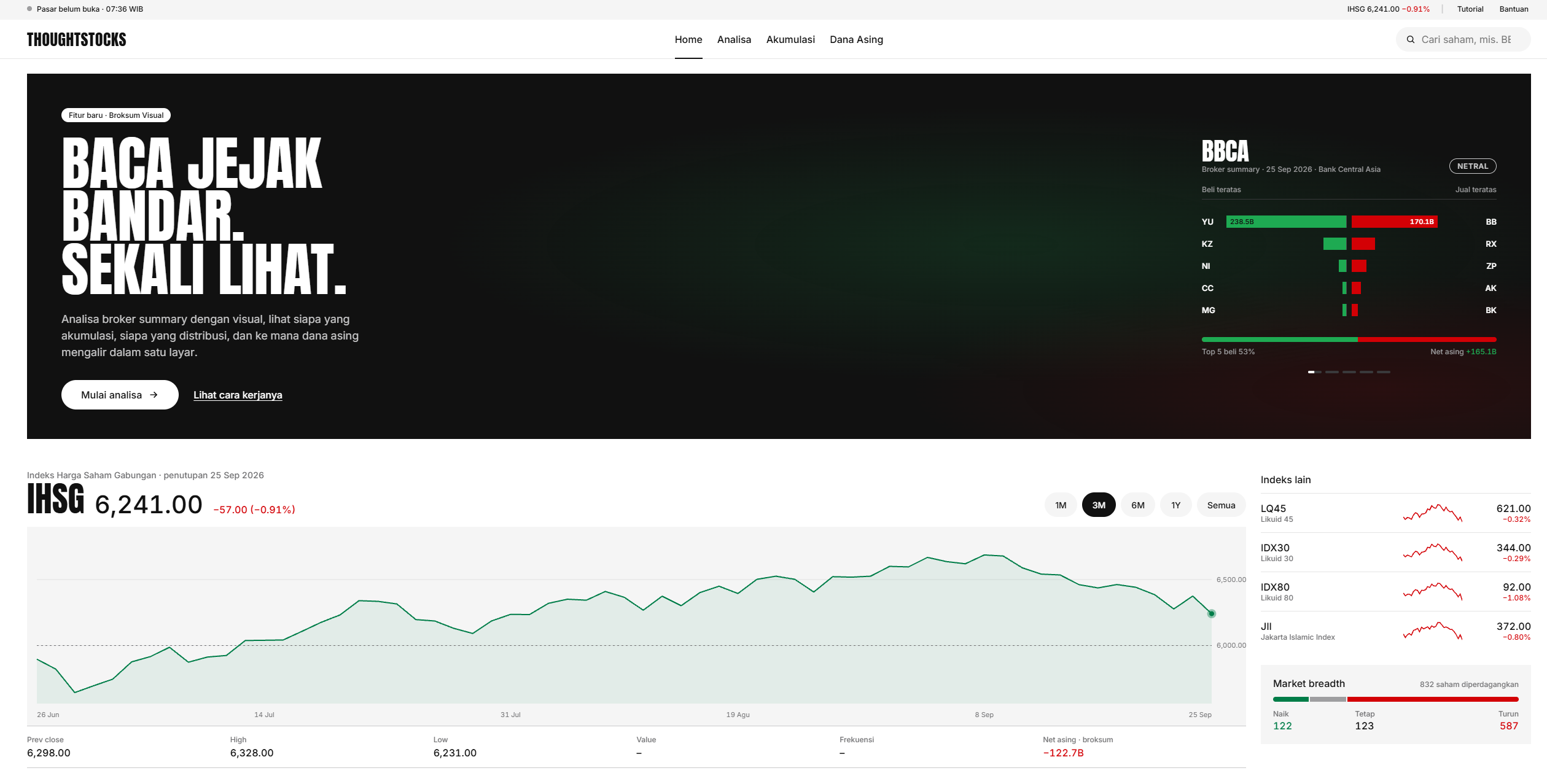Open the IDX30 index row
This screenshot has height=784, width=1547.
[1395, 553]
